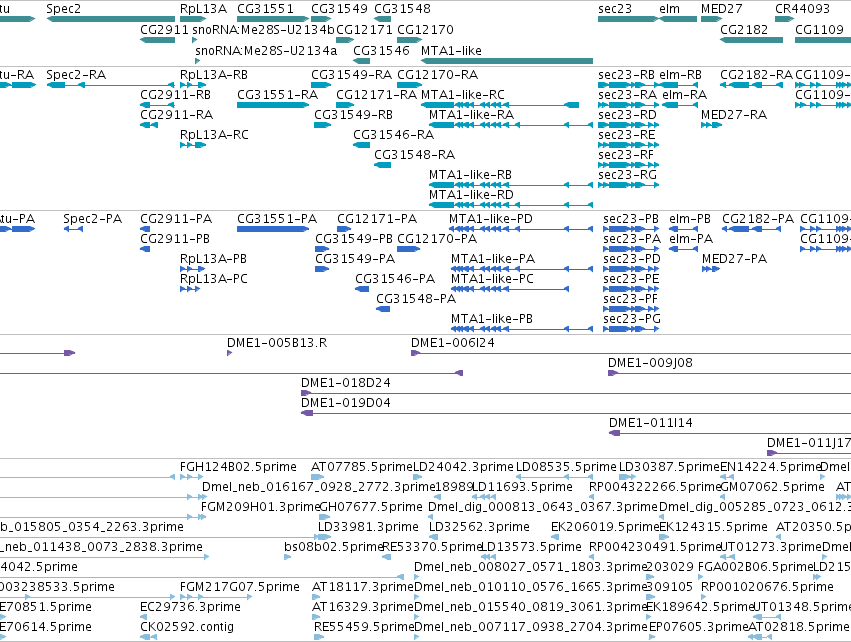Select the CG31546 gene label
The width and height of the screenshot is (851, 642).
click(x=381, y=50)
